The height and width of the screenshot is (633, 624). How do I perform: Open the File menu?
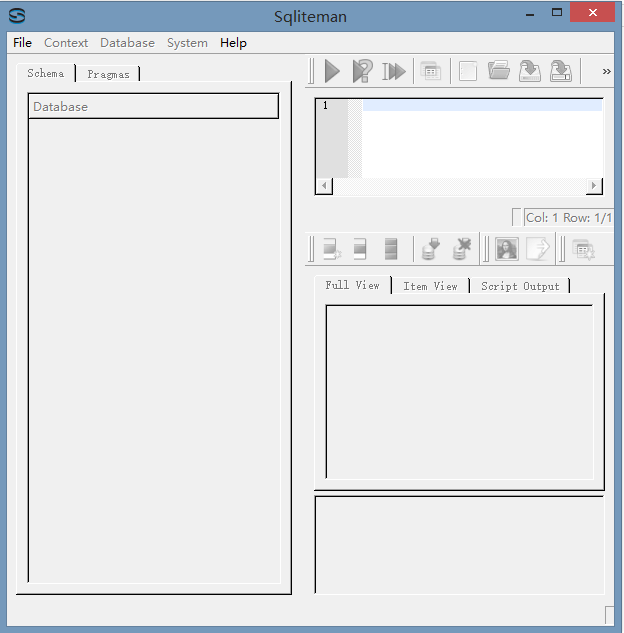(x=22, y=43)
